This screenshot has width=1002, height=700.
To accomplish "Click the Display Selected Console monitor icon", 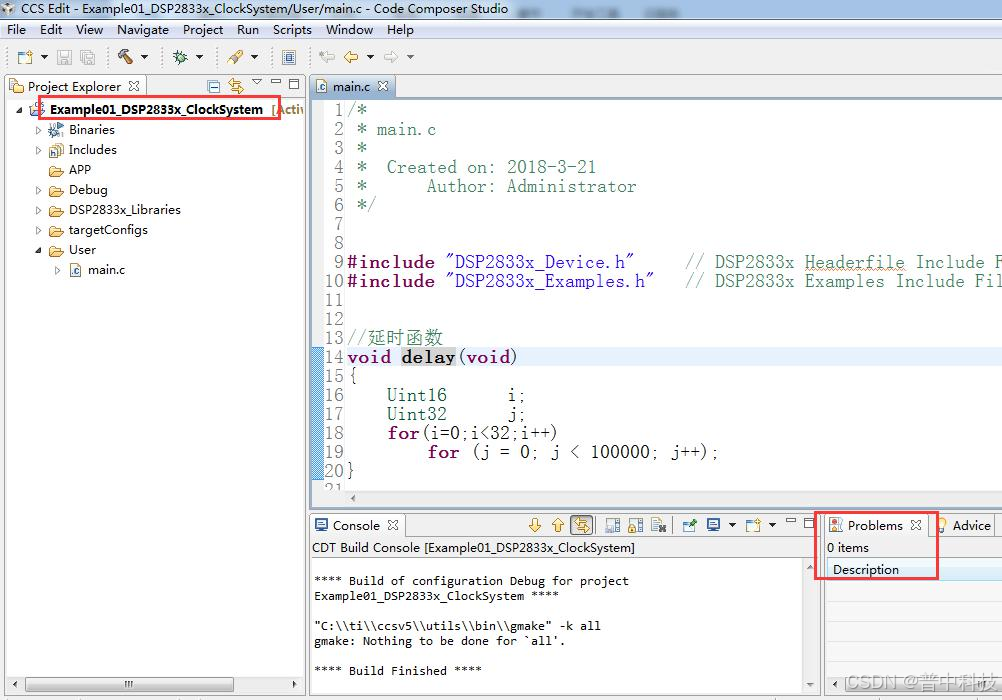I will (713, 525).
